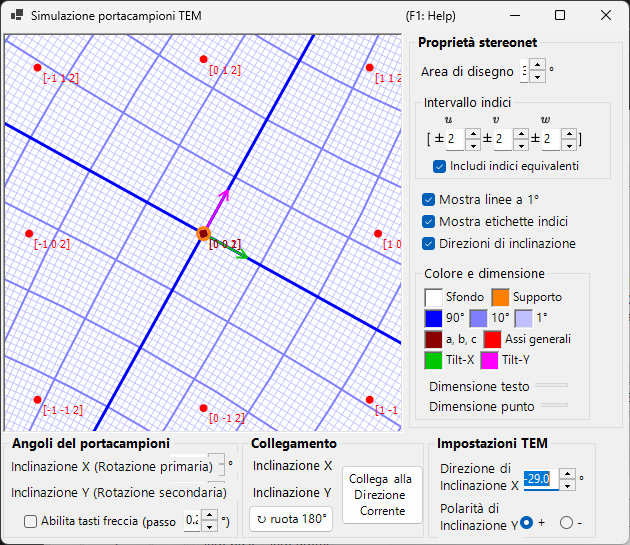Decrease Direzione di Inclinazione X value
This screenshot has width=630, height=545.
pos(567,485)
